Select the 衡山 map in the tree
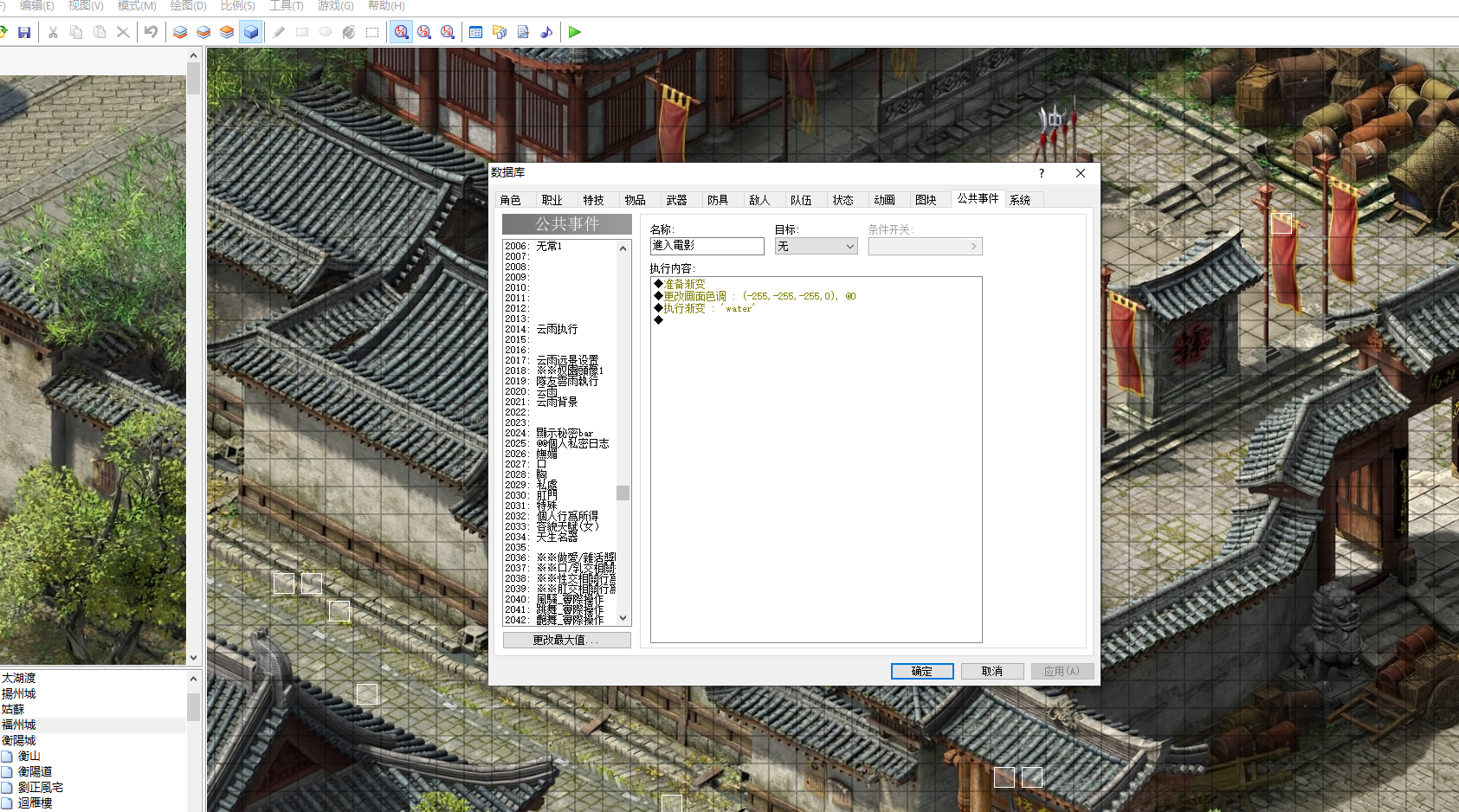 (x=29, y=756)
